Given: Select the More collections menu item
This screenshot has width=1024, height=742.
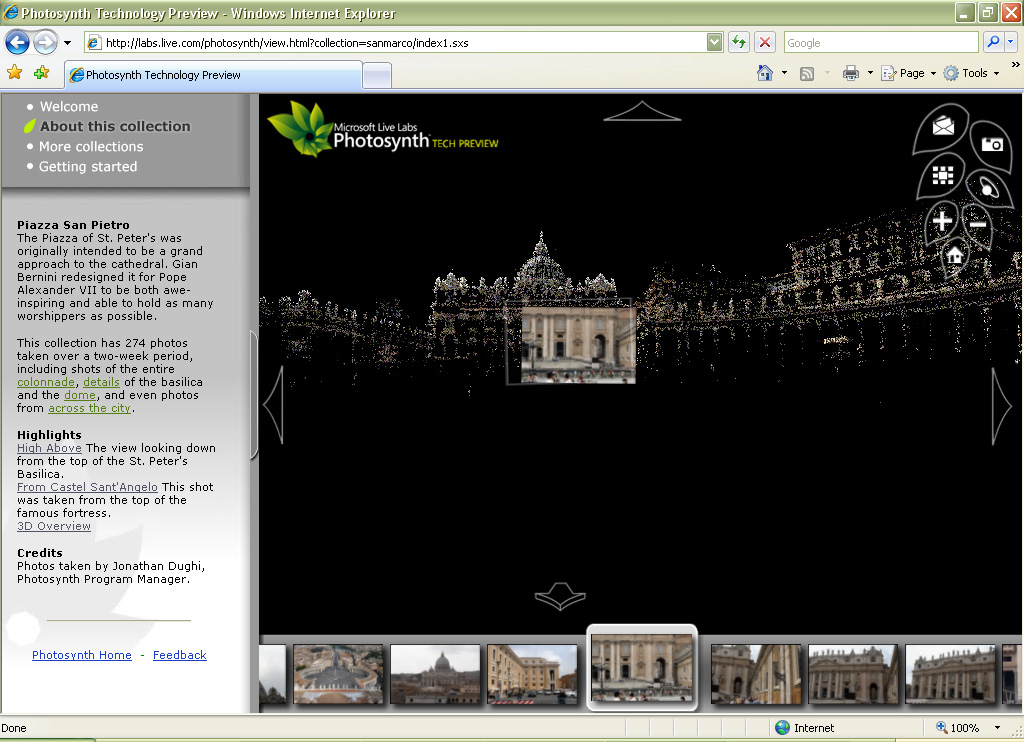Looking at the screenshot, I should point(91,146).
